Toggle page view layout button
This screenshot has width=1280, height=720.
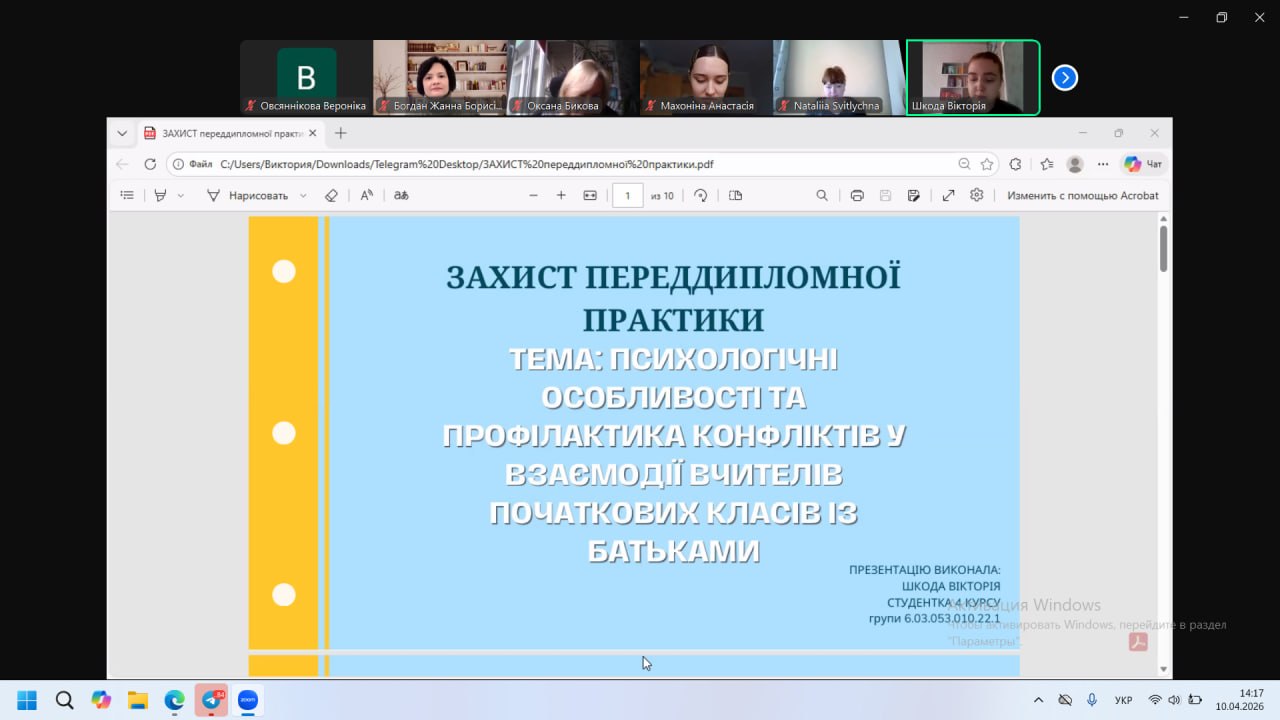736,196
